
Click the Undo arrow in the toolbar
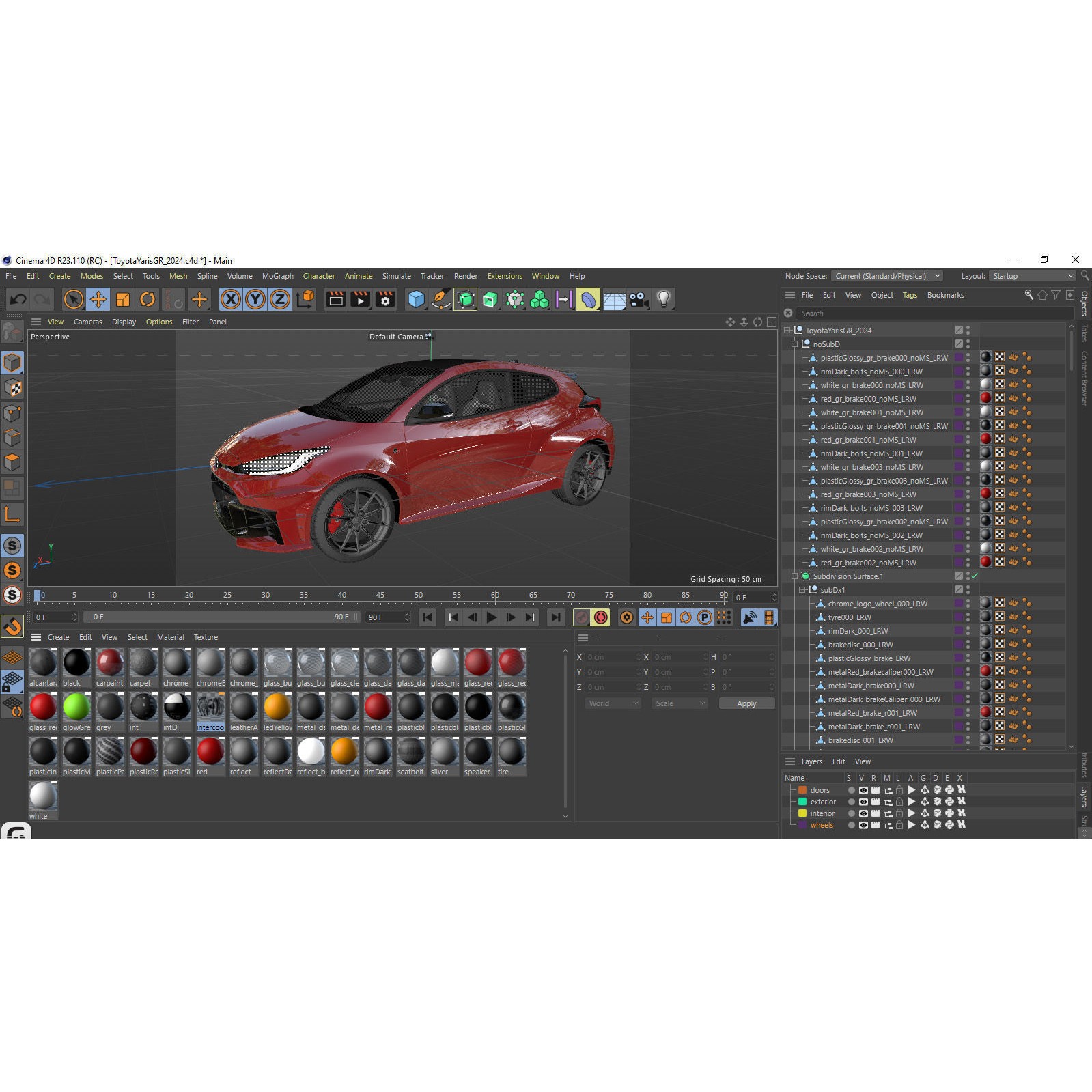[18, 299]
